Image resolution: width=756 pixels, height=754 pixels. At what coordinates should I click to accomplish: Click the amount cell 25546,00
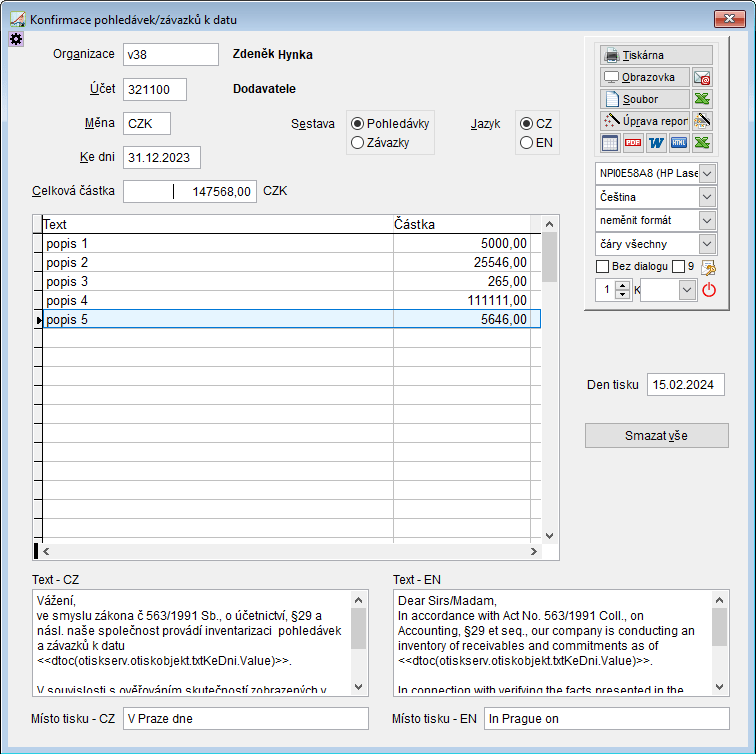click(x=462, y=262)
